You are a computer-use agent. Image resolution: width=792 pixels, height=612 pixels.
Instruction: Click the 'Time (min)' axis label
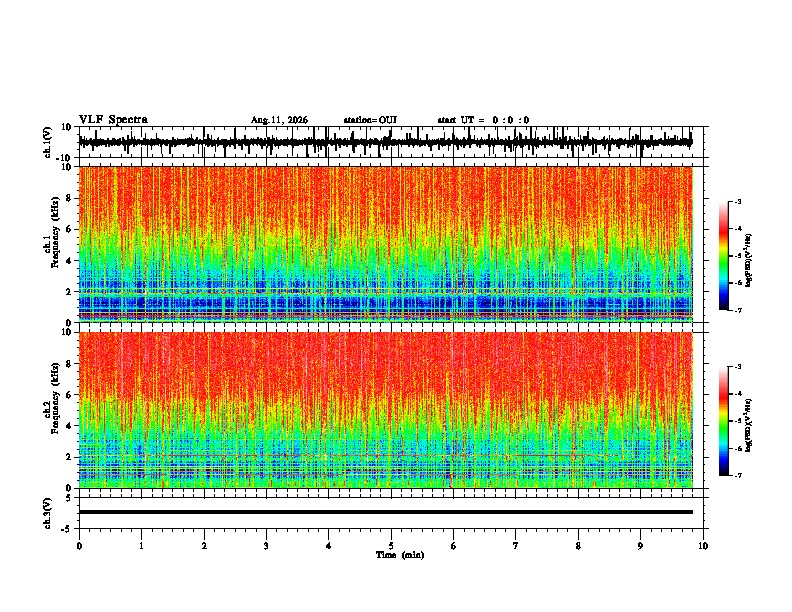point(400,555)
